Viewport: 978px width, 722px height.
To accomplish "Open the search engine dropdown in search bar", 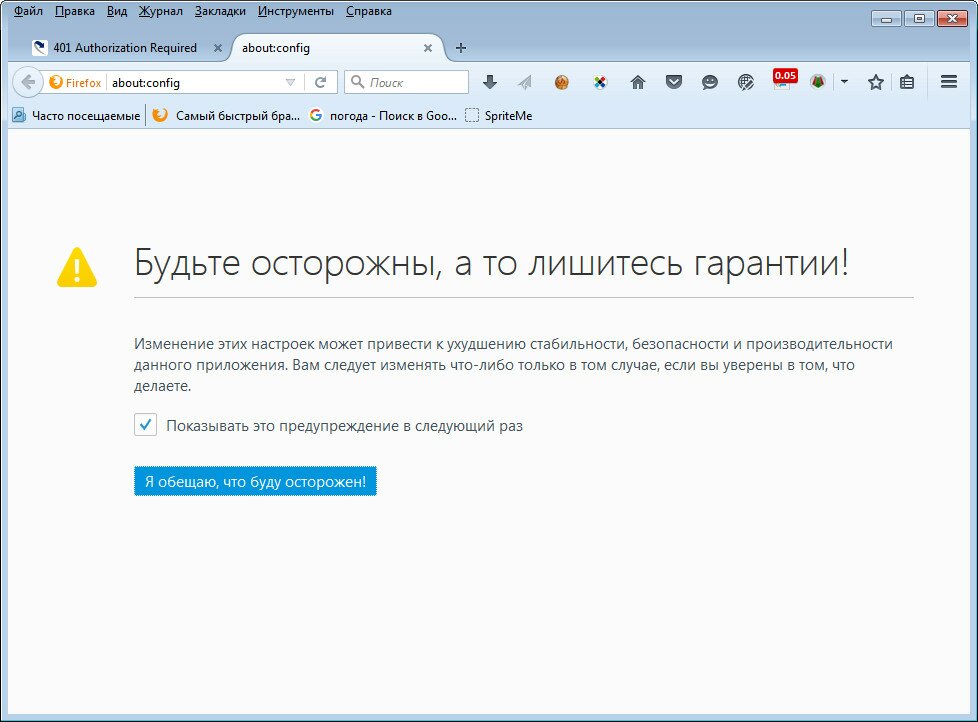I will pos(359,81).
